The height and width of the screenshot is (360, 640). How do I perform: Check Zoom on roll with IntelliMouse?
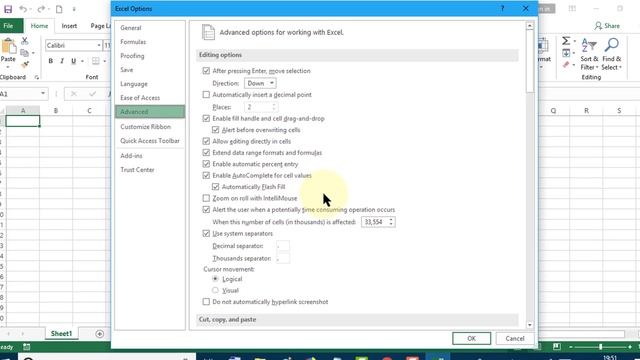(x=206, y=198)
